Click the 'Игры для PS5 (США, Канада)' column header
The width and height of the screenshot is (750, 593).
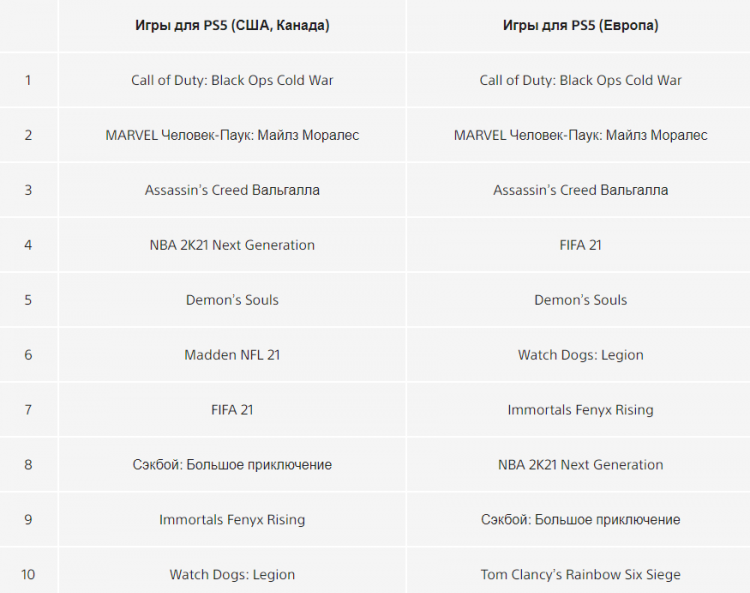tap(232, 25)
